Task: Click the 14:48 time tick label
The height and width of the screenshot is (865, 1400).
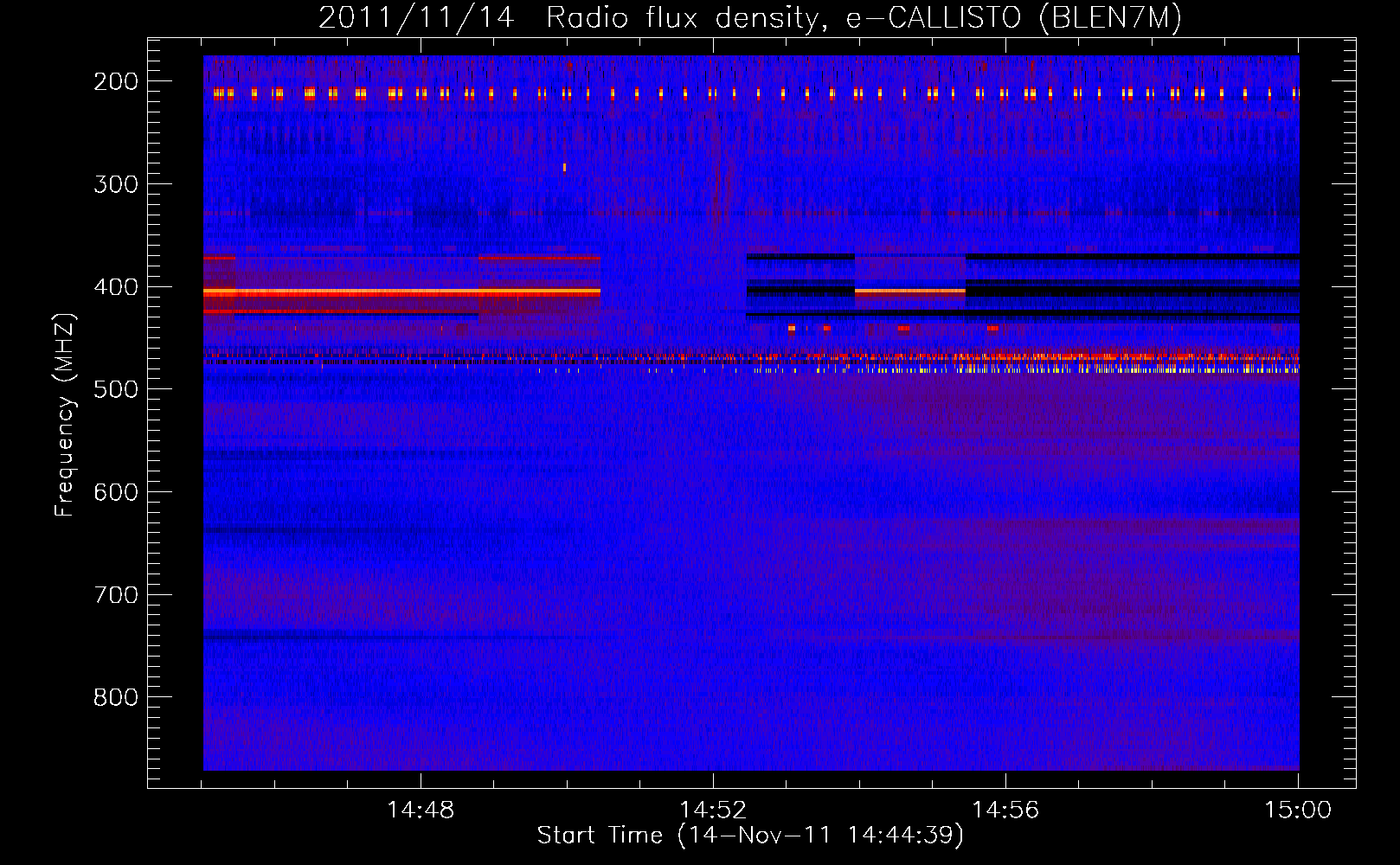Action: point(421,811)
